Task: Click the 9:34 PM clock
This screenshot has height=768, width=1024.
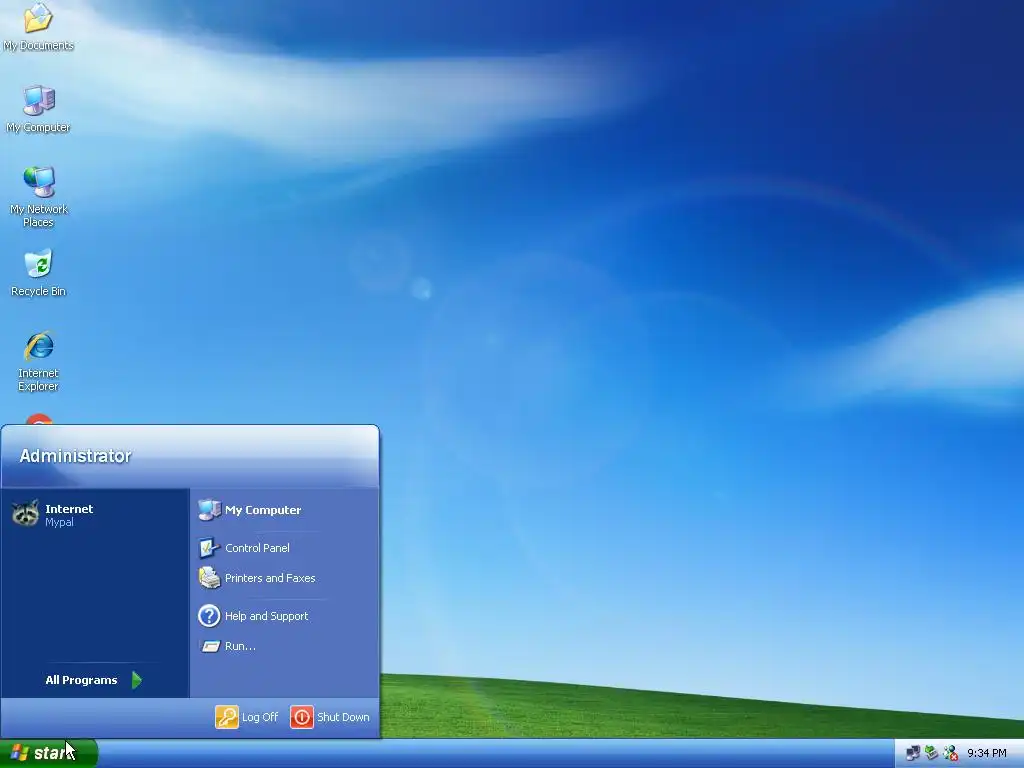Action: 986,754
